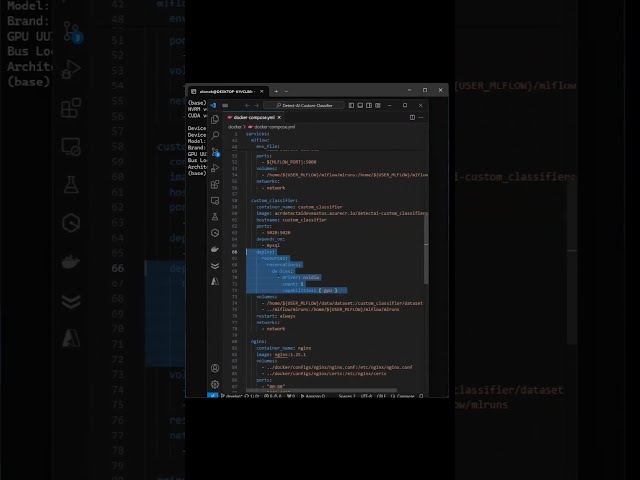Open the hexagon clock activity bar view
Viewport: 640px width, 480px height.
[x=215, y=233]
